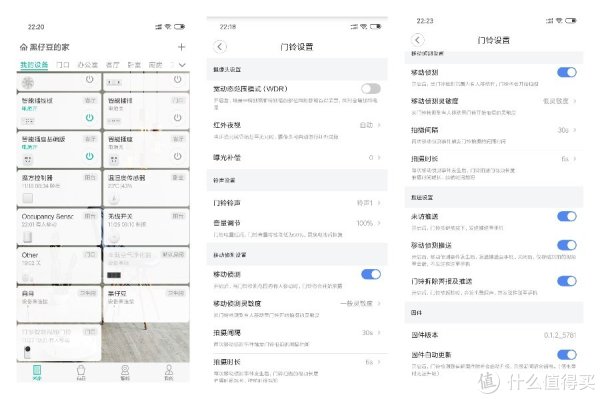Open 门铃铃声 ringtone selection row
The height and width of the screenshot is (399, 600).
pyautogui.click(x=297, y=203)
